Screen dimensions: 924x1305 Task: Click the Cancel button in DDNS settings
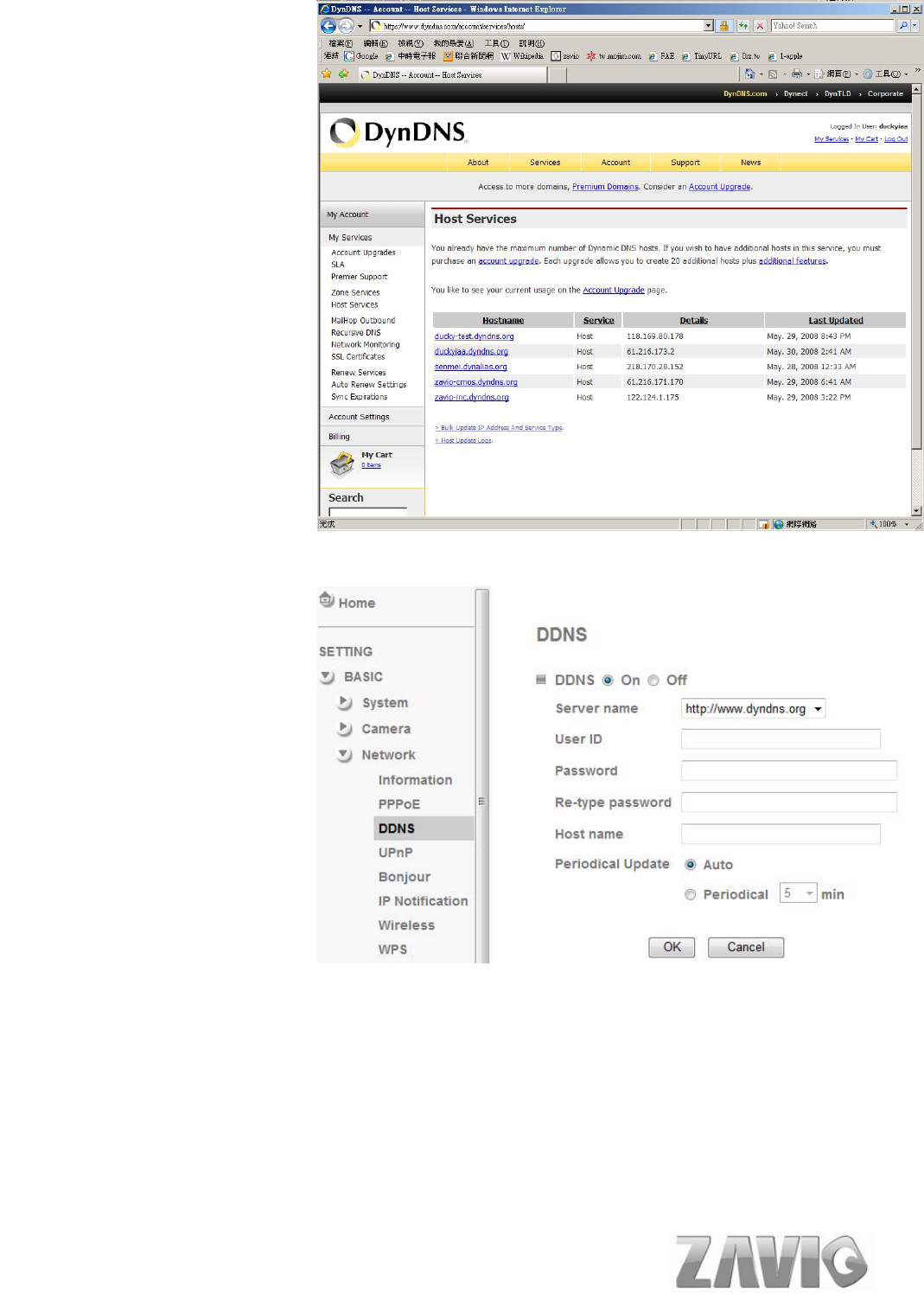click(x=746, y=948)
